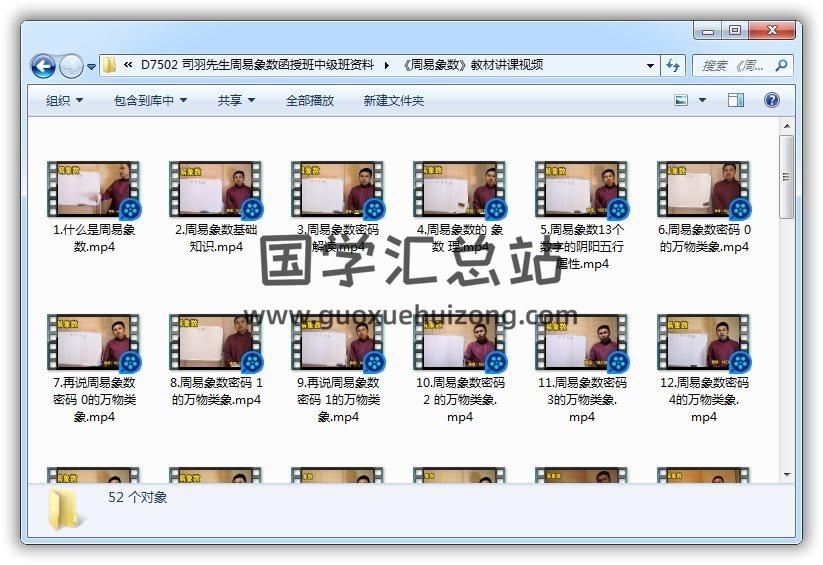This screenshot has width=823, height=565.
Task: Open the 组织 menu
Action: 64,100
